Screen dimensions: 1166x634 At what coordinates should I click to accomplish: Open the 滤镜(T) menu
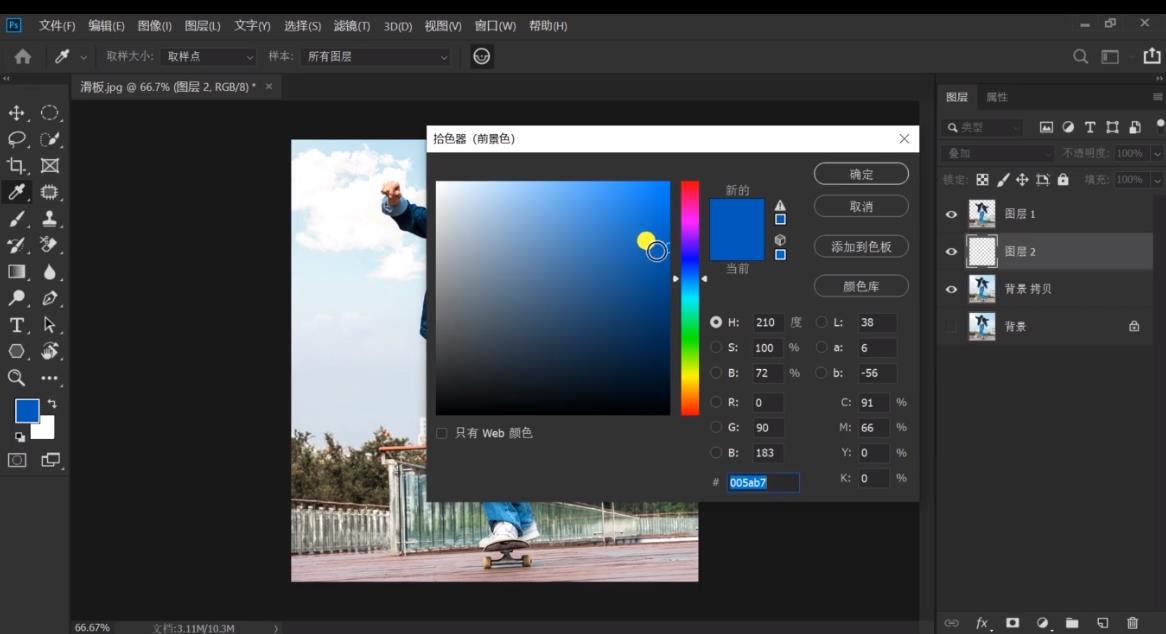pos(351,26)
